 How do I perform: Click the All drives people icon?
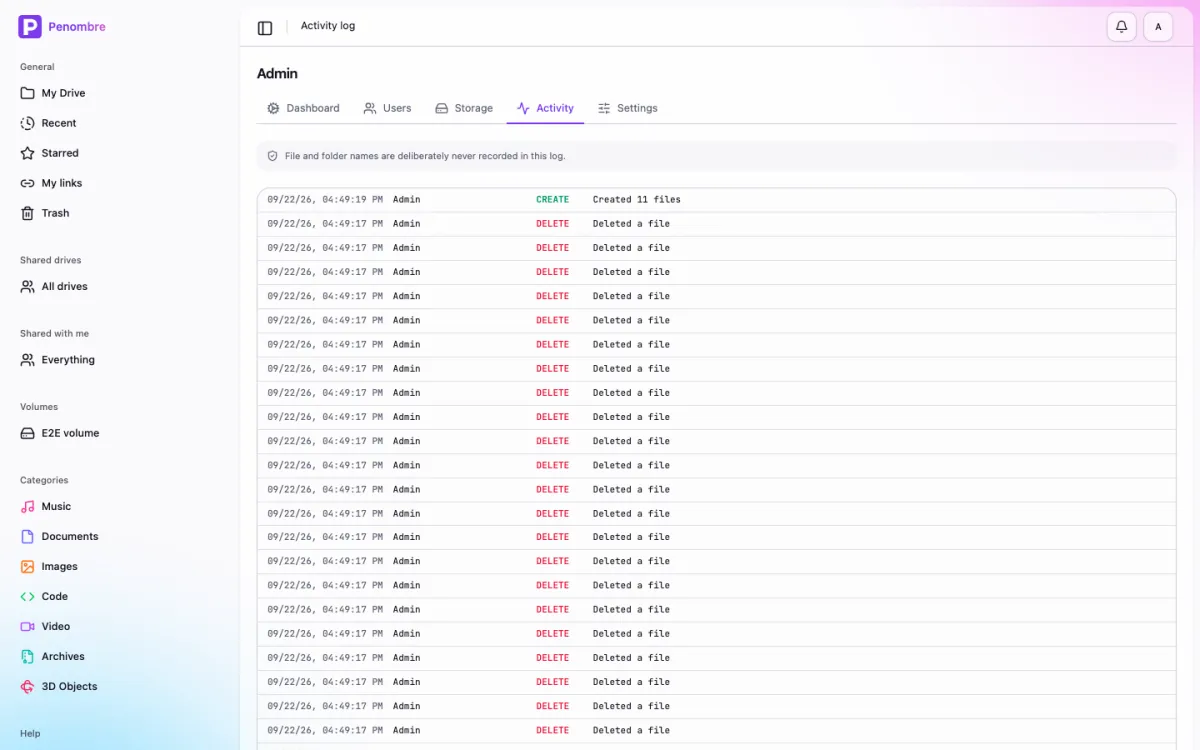pos(28,286)
